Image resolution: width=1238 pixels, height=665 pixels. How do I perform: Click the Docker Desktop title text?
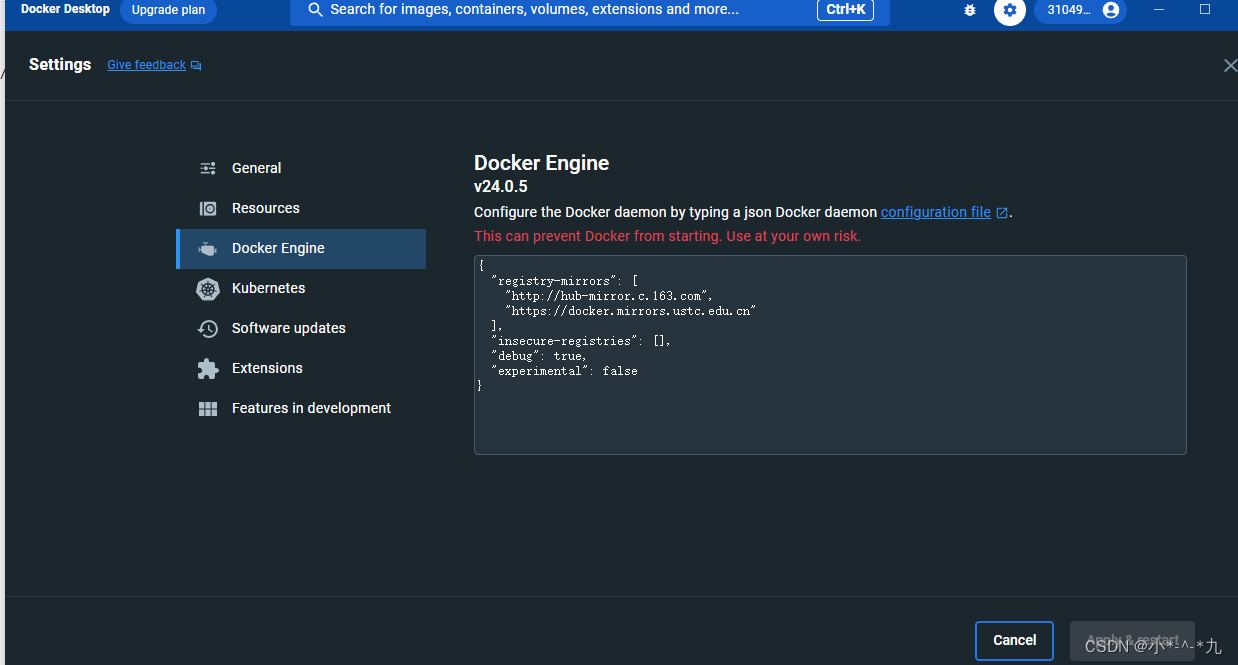(x=65, y=9)
